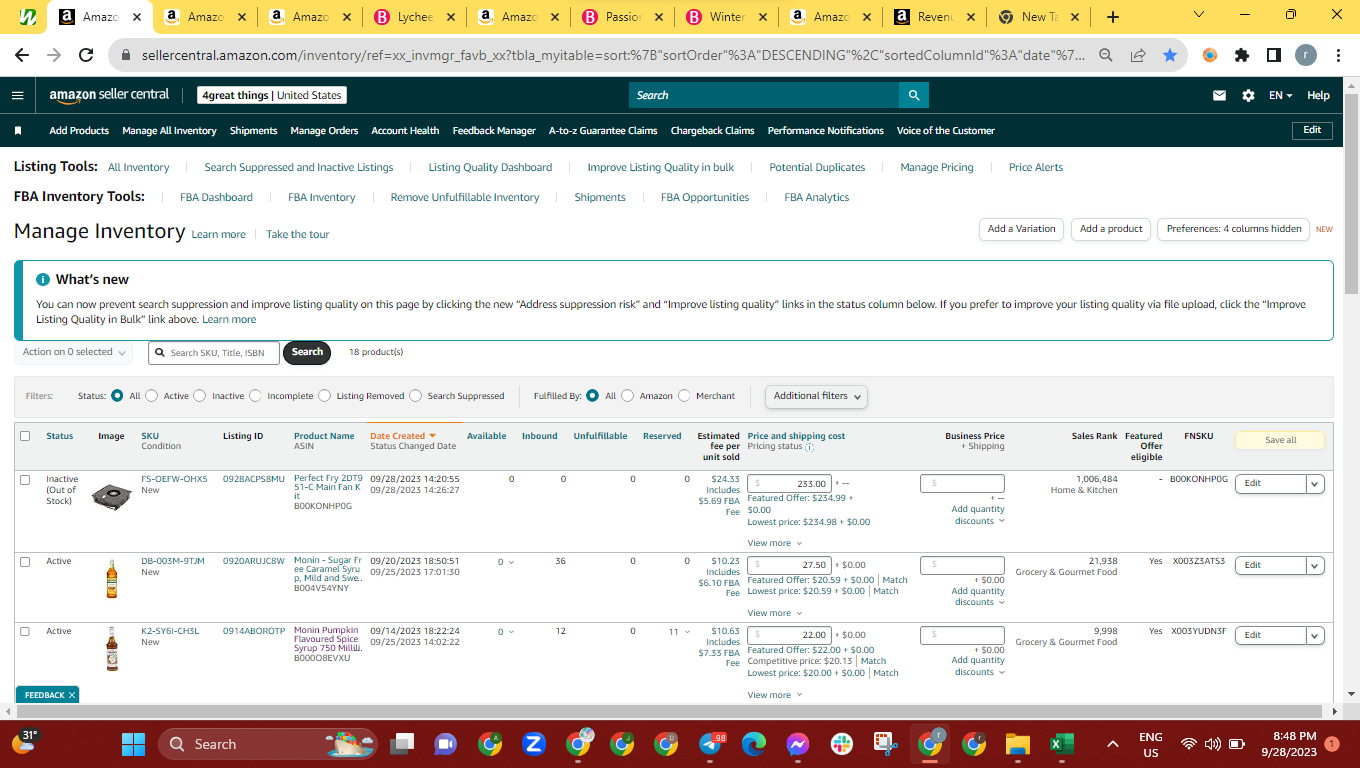Viewport: 1360px width, 768px height.
Task: Click the Add a product button
Action: (x=1111, y=229)
